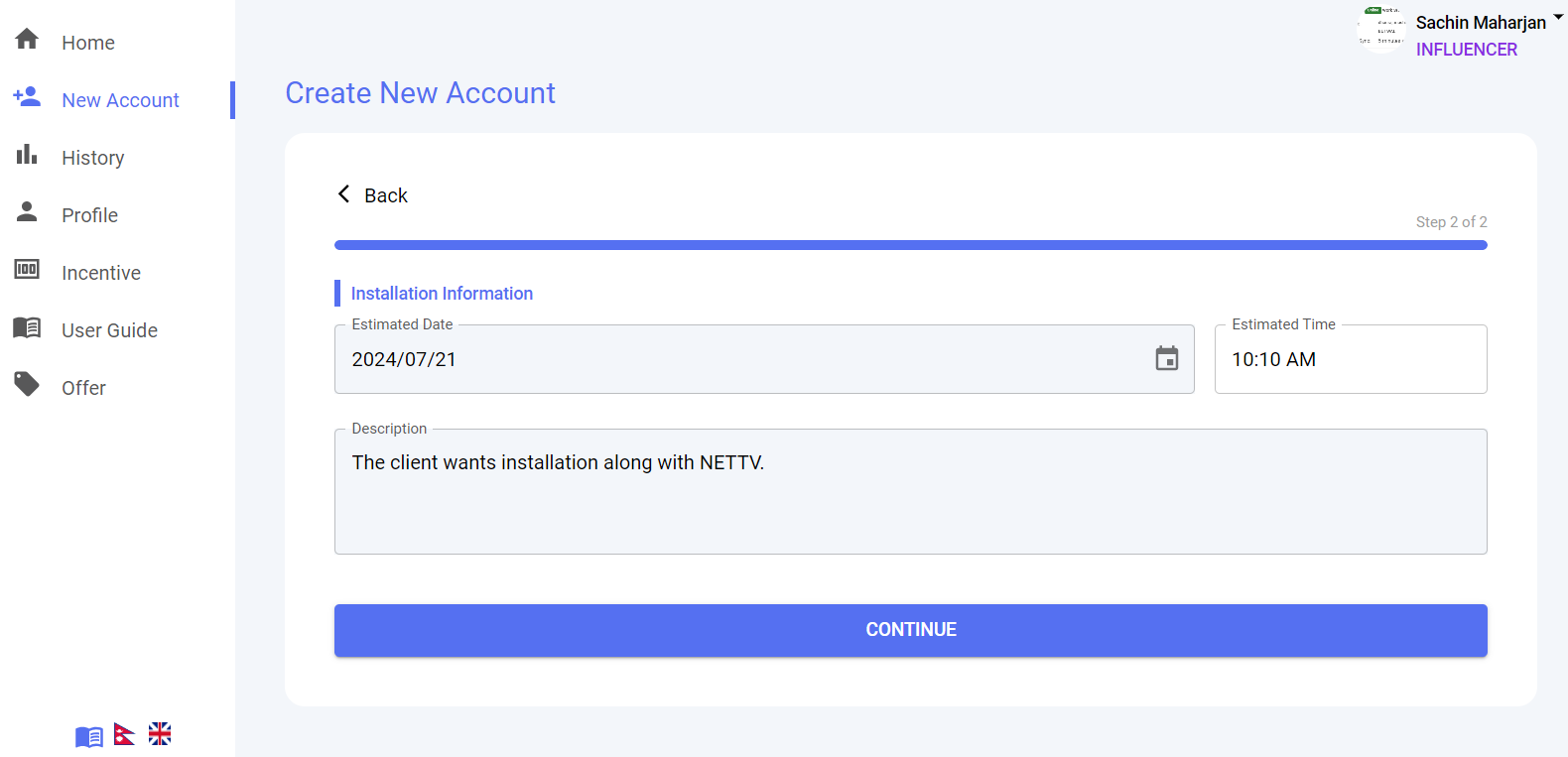This screenshot has width=1568, height=757.
Task: Switch language using the UK flag
Action: [159, 734]
